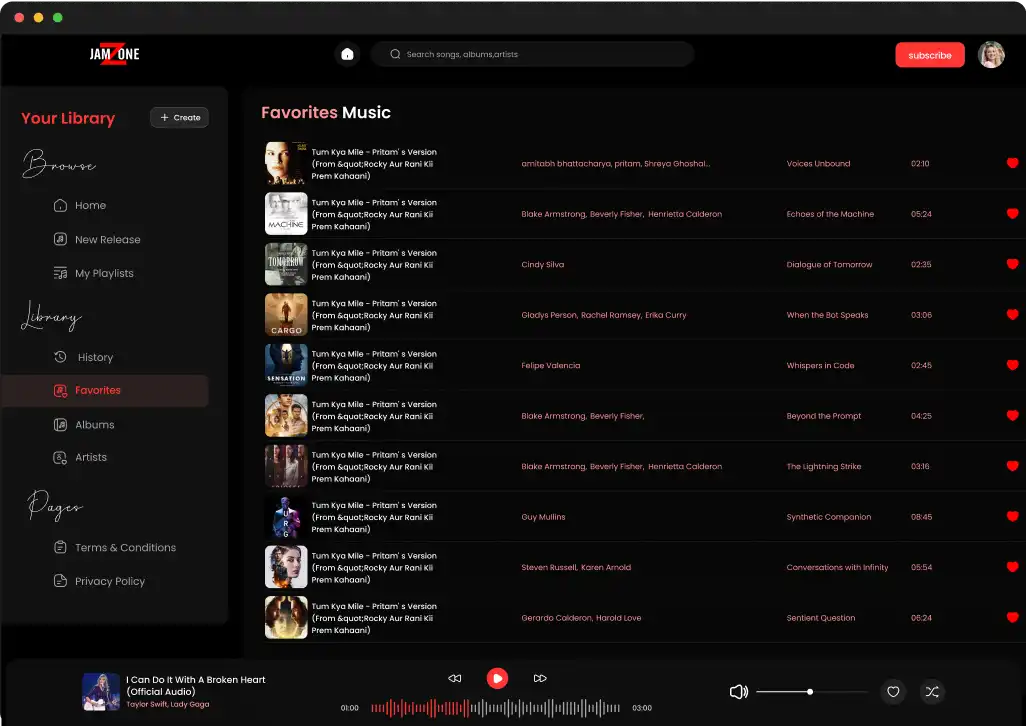
Task: Open the Privacy Policy page
Action: coord(99,581)
